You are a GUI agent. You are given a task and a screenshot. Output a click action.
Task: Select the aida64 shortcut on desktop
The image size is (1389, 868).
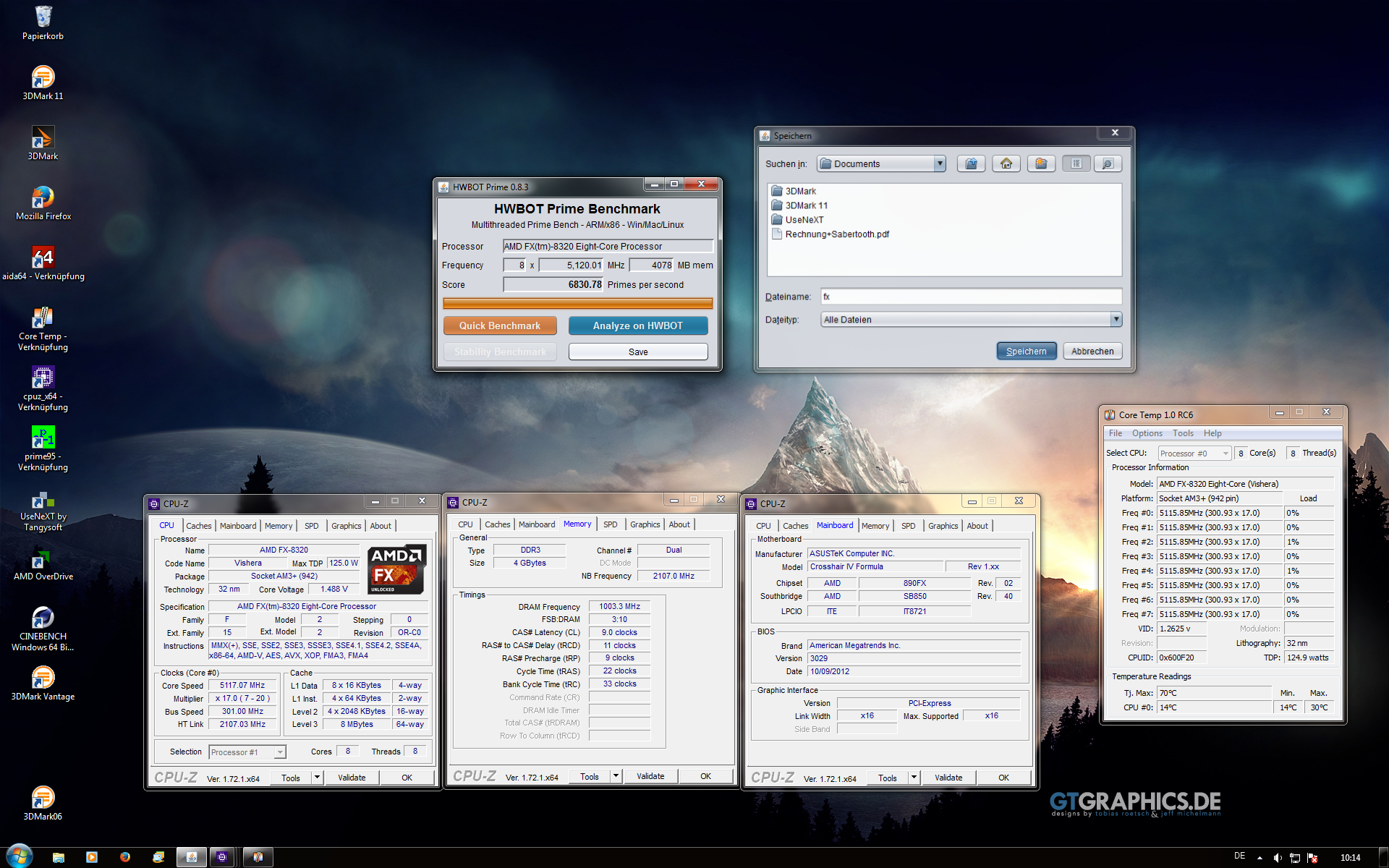[x=43, y=263]
